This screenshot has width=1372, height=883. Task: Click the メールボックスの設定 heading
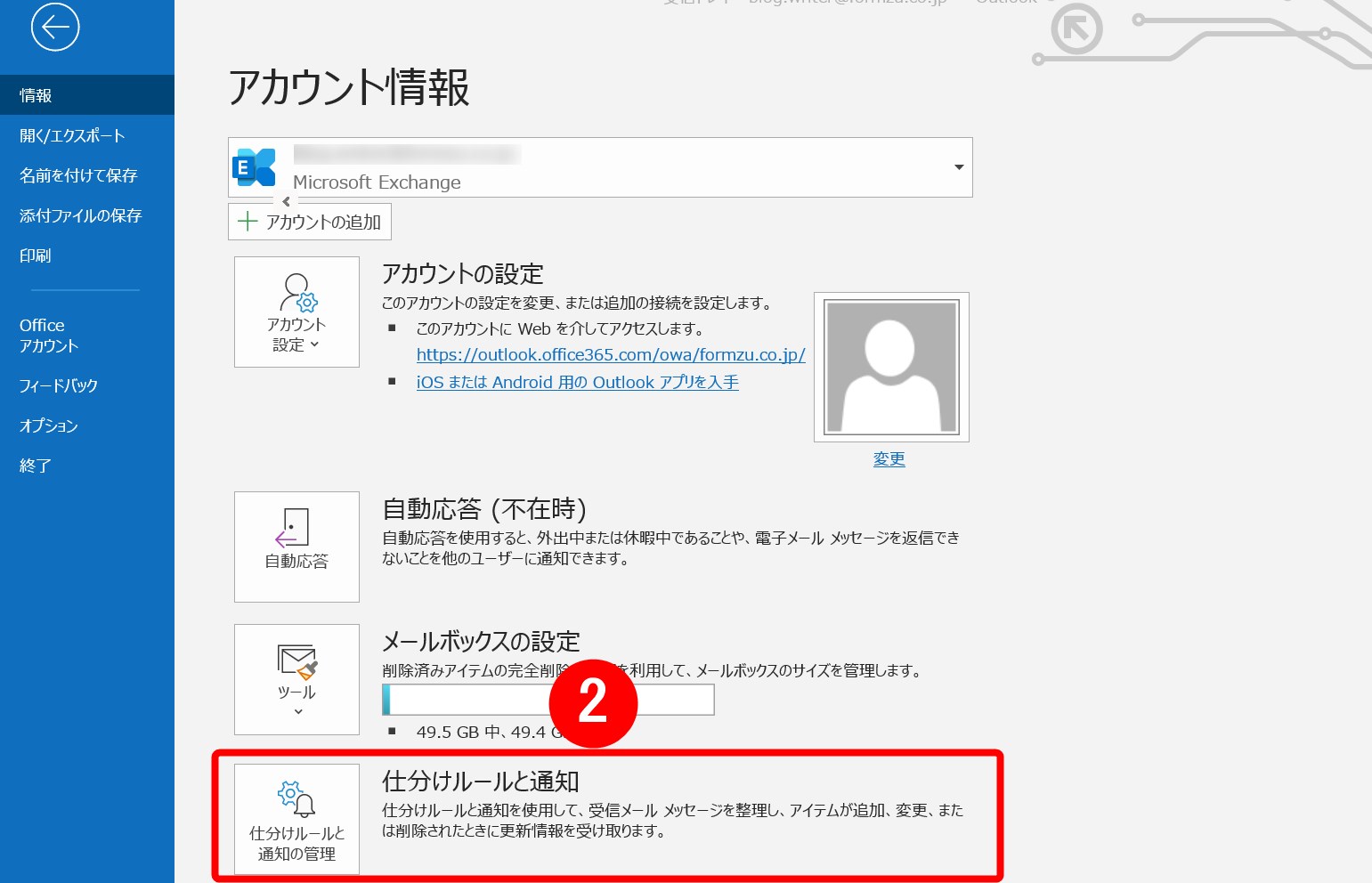(481, 641)
